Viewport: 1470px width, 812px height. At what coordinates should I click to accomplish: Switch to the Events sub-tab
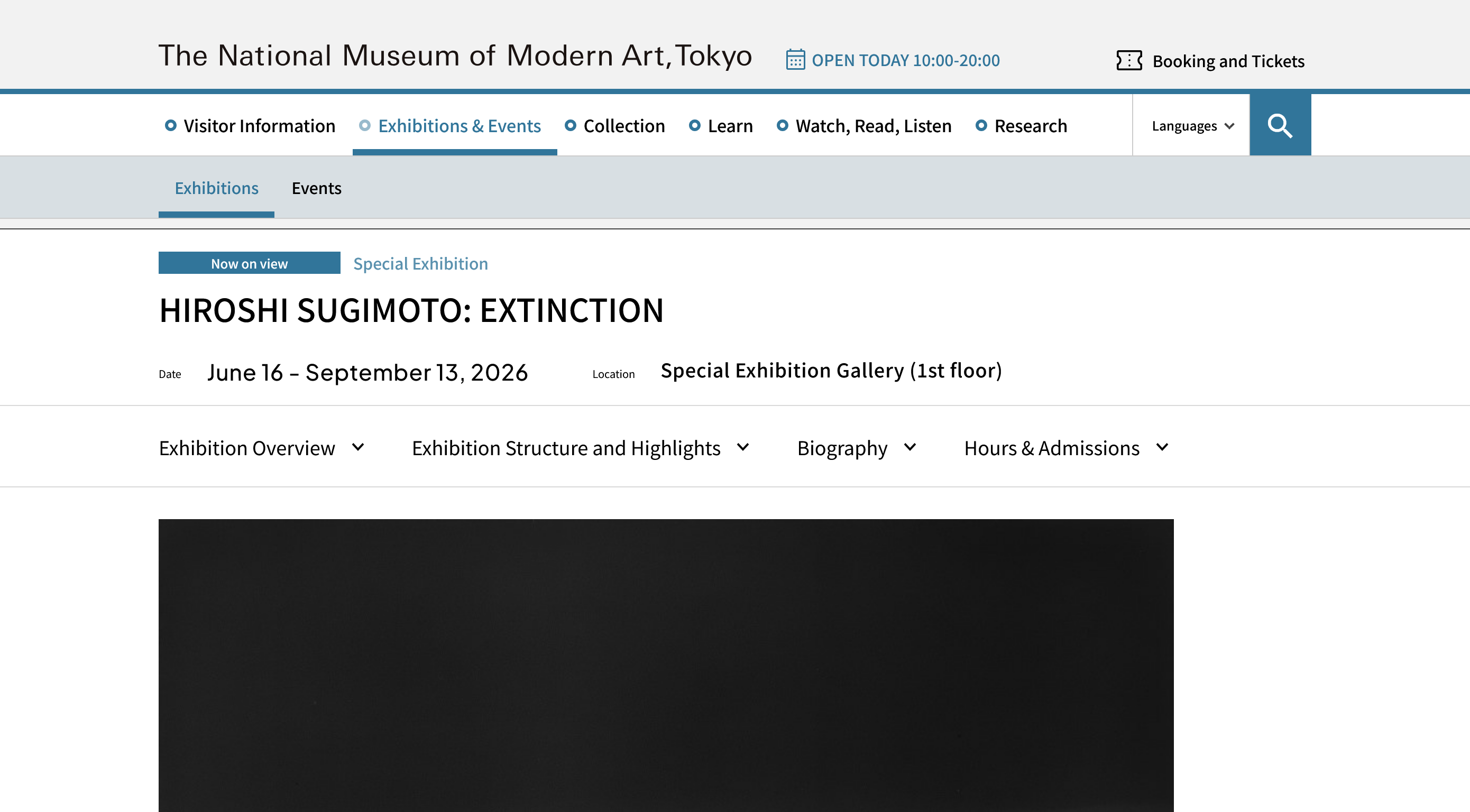tap(317, 188)
